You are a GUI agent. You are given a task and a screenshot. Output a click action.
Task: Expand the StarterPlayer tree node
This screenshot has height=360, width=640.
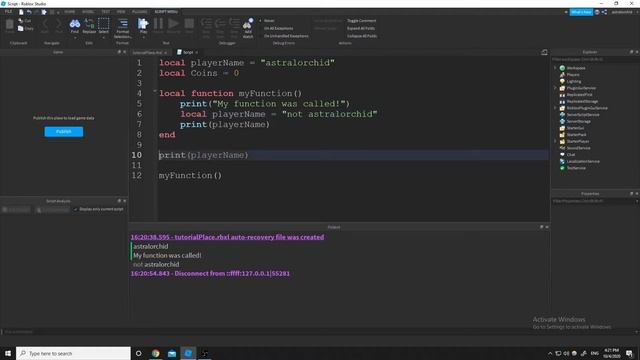(555, 141)
